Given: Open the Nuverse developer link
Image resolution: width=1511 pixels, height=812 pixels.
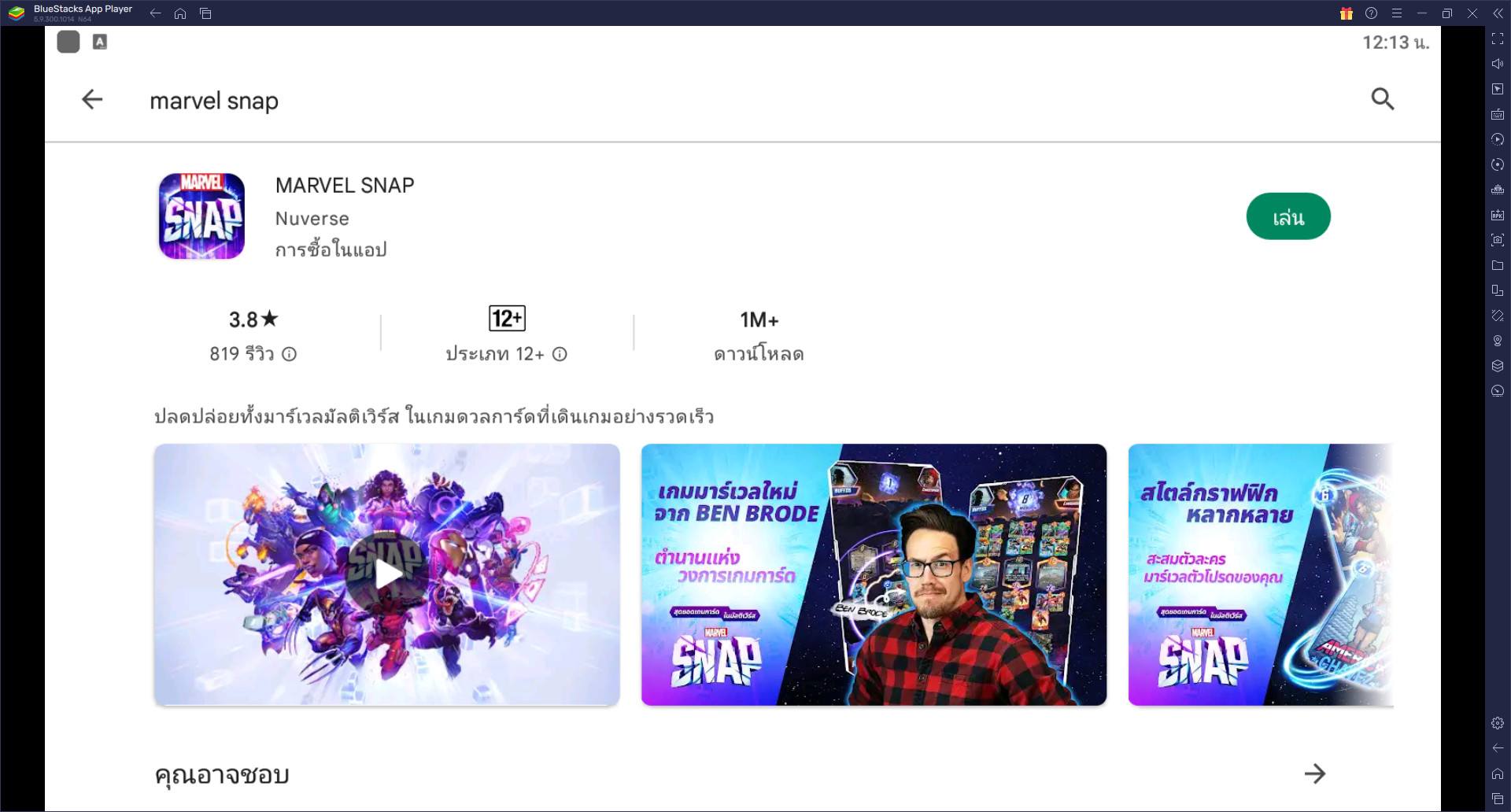Looking at the screenshot, I should tap(312, 219).
